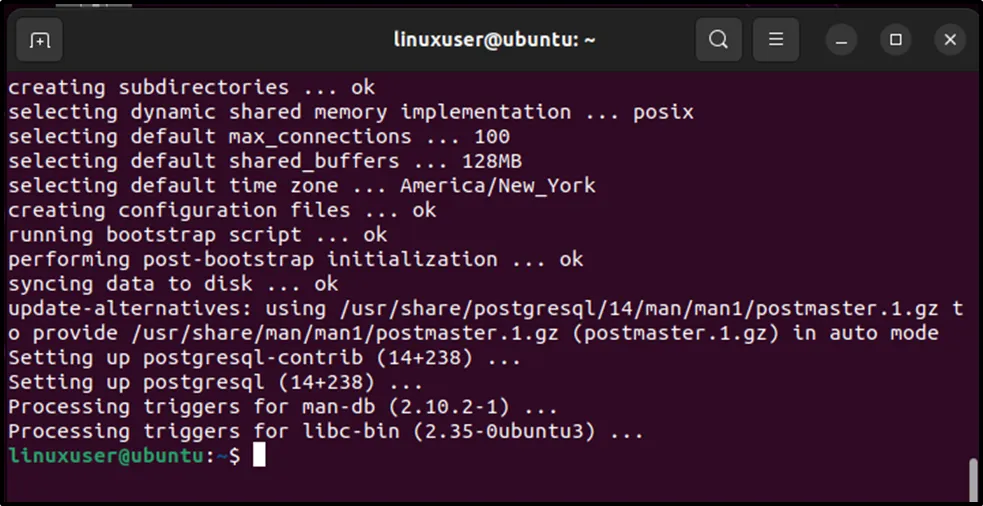Click the search icon in header bar
983x506 pixels.
point(718,41)
